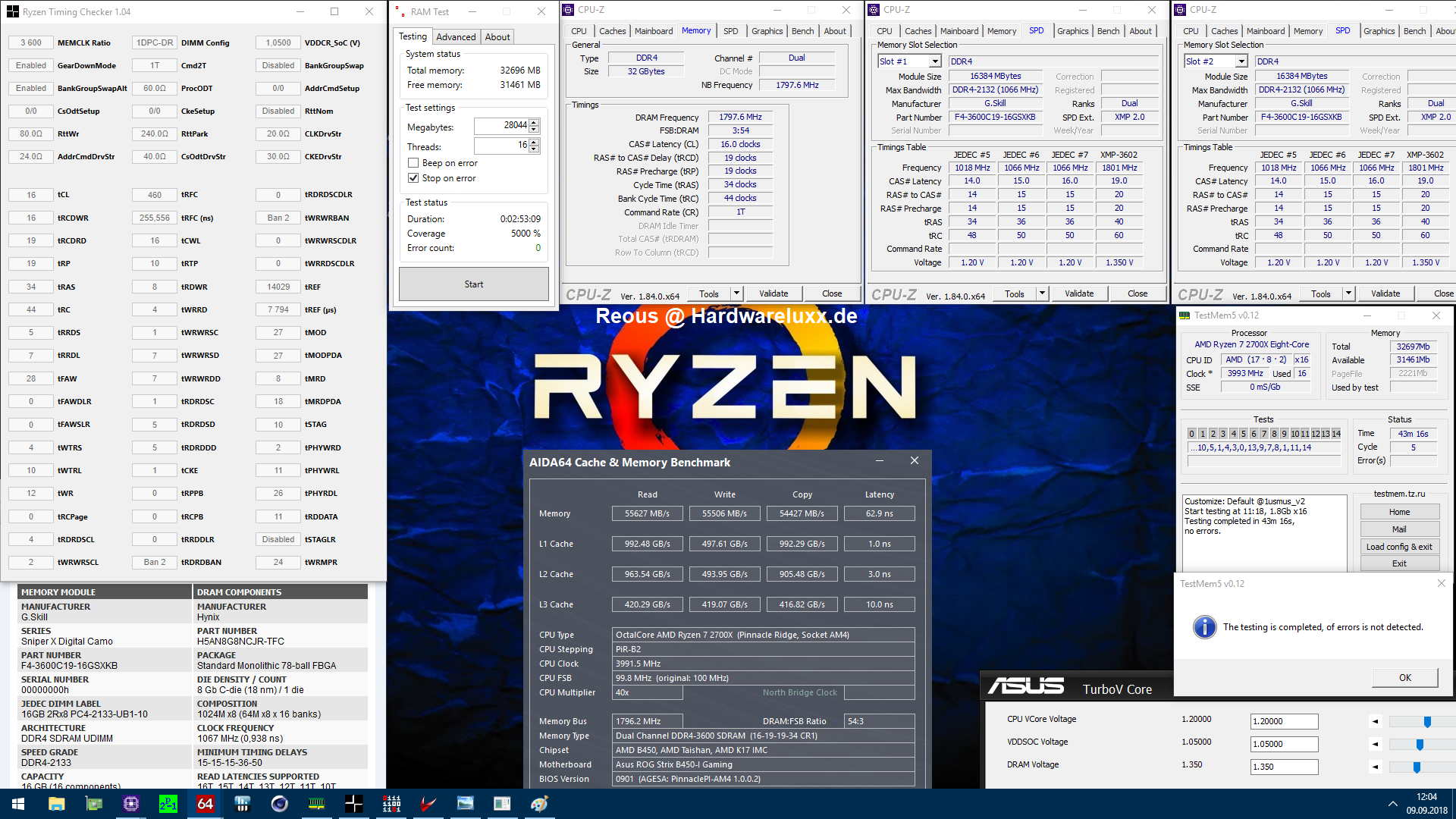This screenshot has width=1456, height=819.
Task: Uncheck the Stop on error checkbox
Action: tap(413, 178)
